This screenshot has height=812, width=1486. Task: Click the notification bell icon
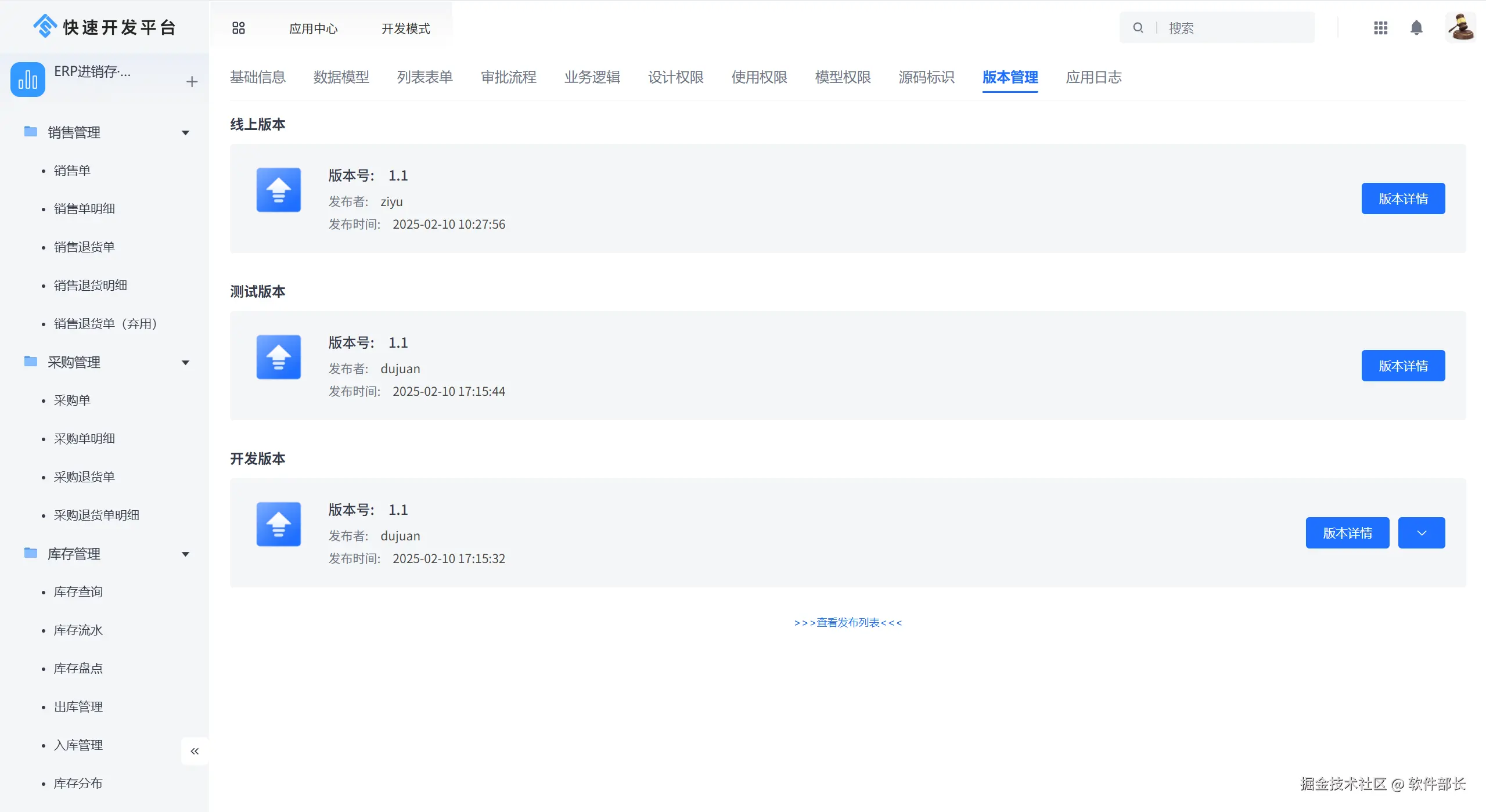(1416, 28)
